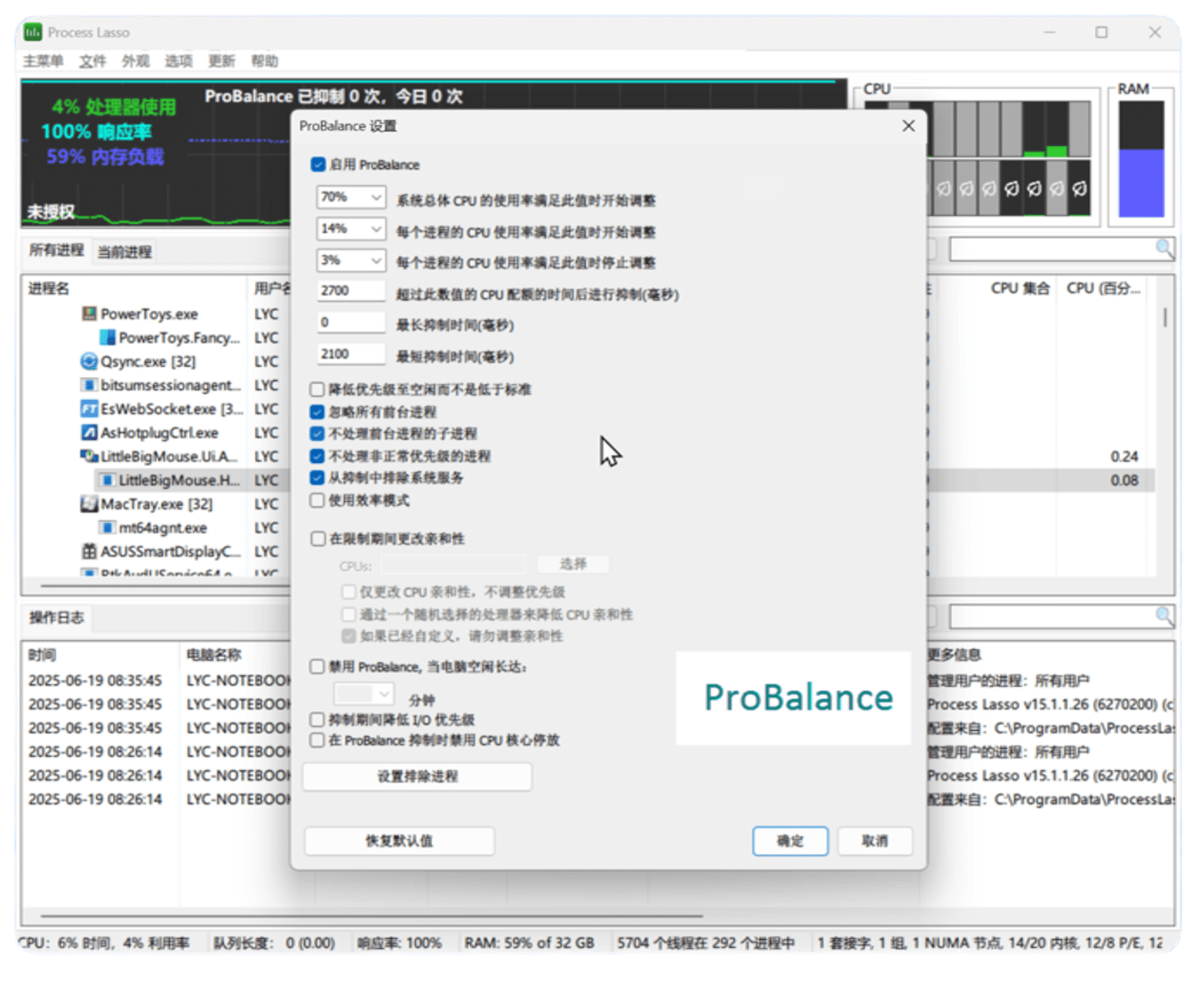Screen dimensions: 1204x985
Task: Open the 主菜单 menu
Action: (43, 61)
